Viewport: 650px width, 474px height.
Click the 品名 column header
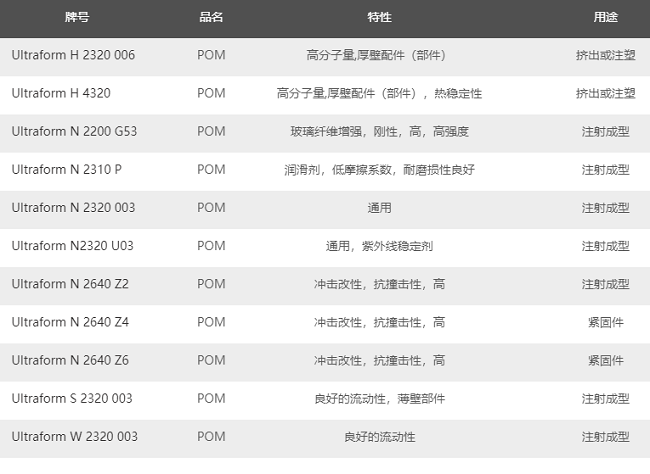(211, 18)
